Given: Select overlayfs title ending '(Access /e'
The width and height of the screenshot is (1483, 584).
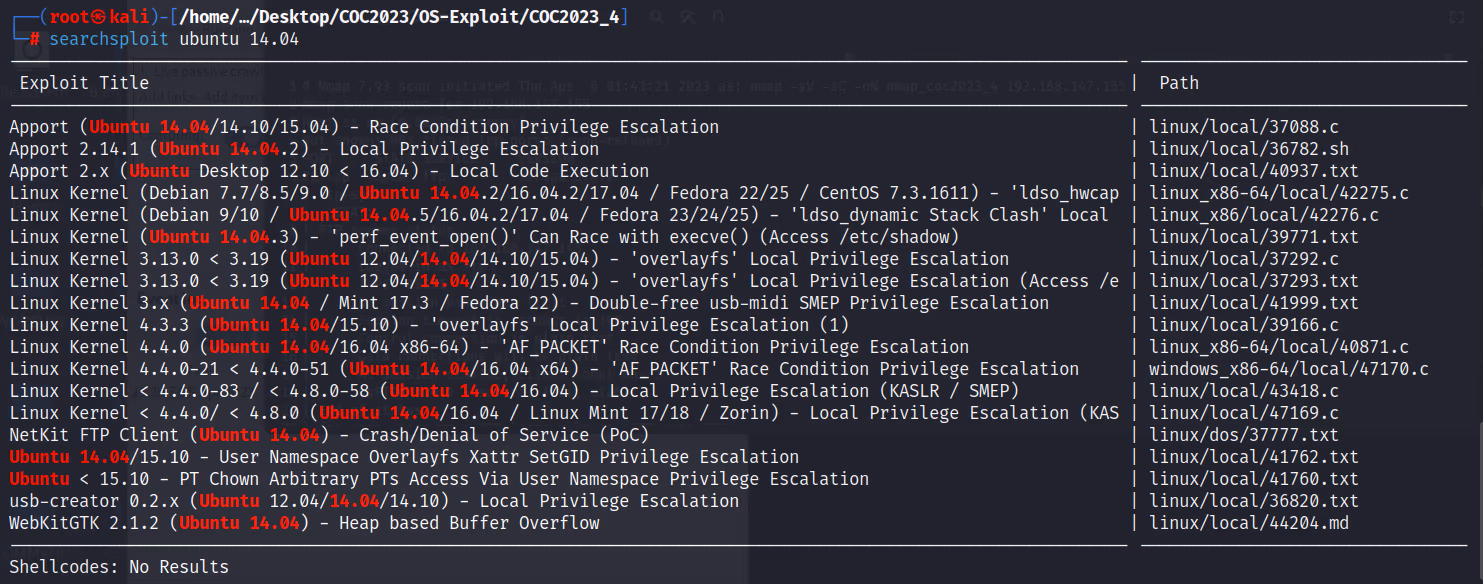Looking at the screenshot, I should point(564,281).
